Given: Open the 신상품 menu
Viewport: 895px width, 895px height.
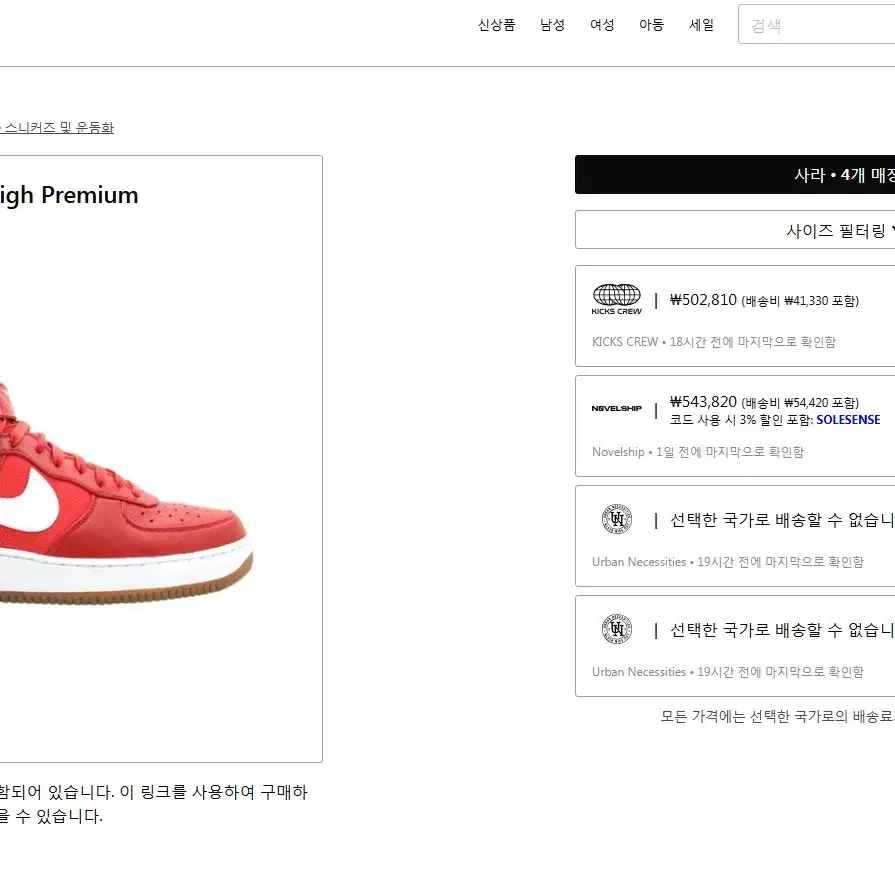Looking at the screenshot, I should [x=496, y=25].
